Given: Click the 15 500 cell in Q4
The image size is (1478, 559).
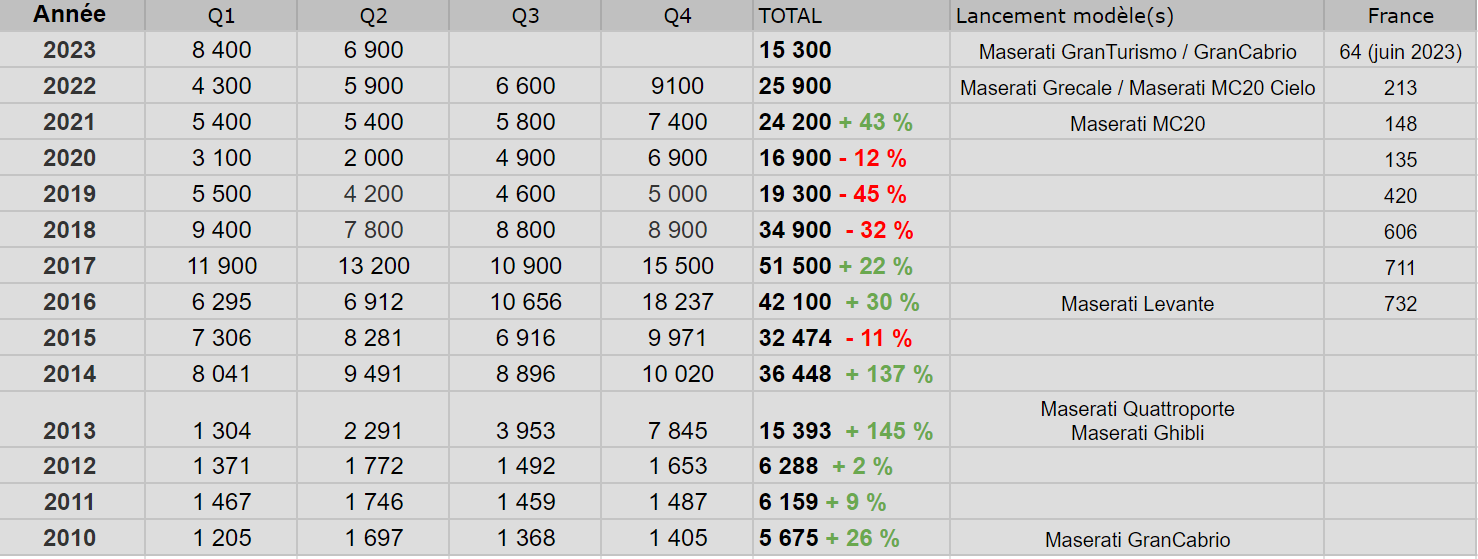Looking at the screenshot, I should click(677, 266).
